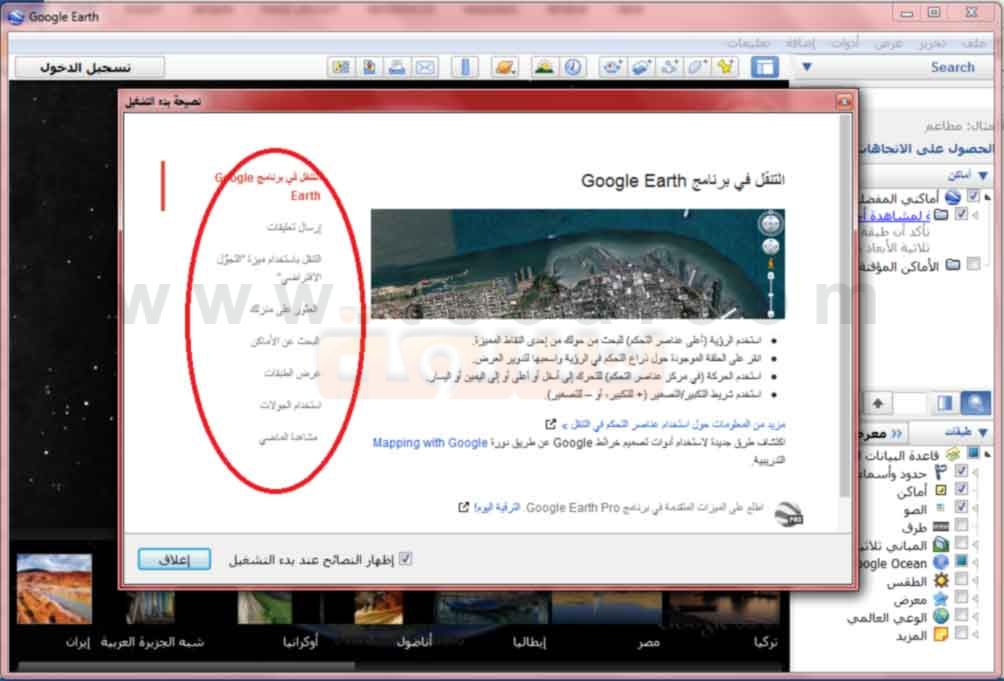Click the folder icon of الأماكن المؤقتة
Viewport: 1004px width, 681px height.
953,264
